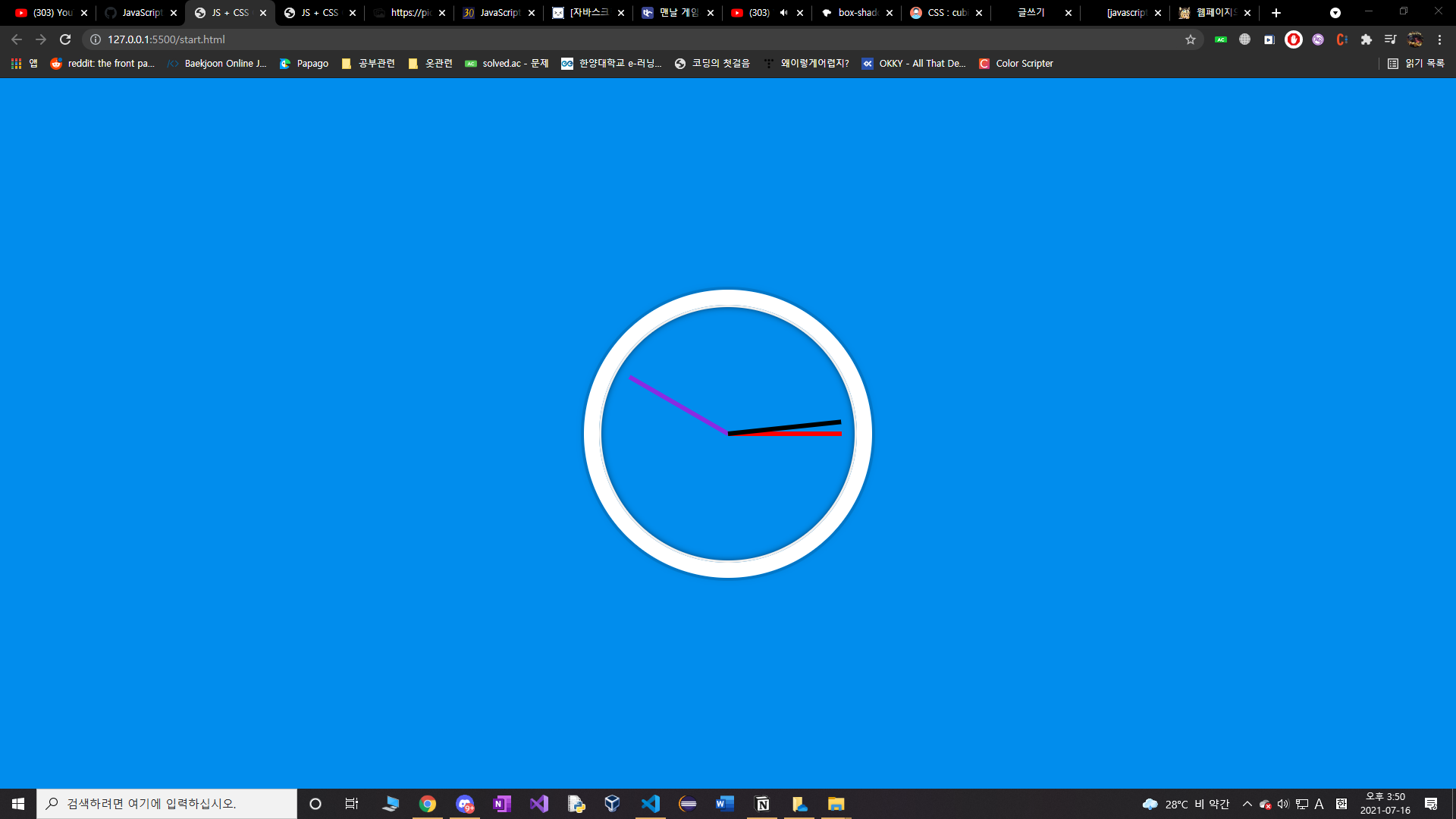Switch to the CSS cubic tab
Screen dimensions: 1456x819
point(946,13)
